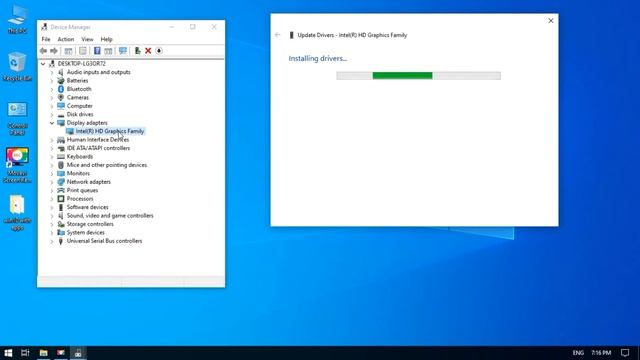Click the Forward arrow in Device Manager toolbar
This screenshot has height=360, width=640.
(x=54, y=51)
